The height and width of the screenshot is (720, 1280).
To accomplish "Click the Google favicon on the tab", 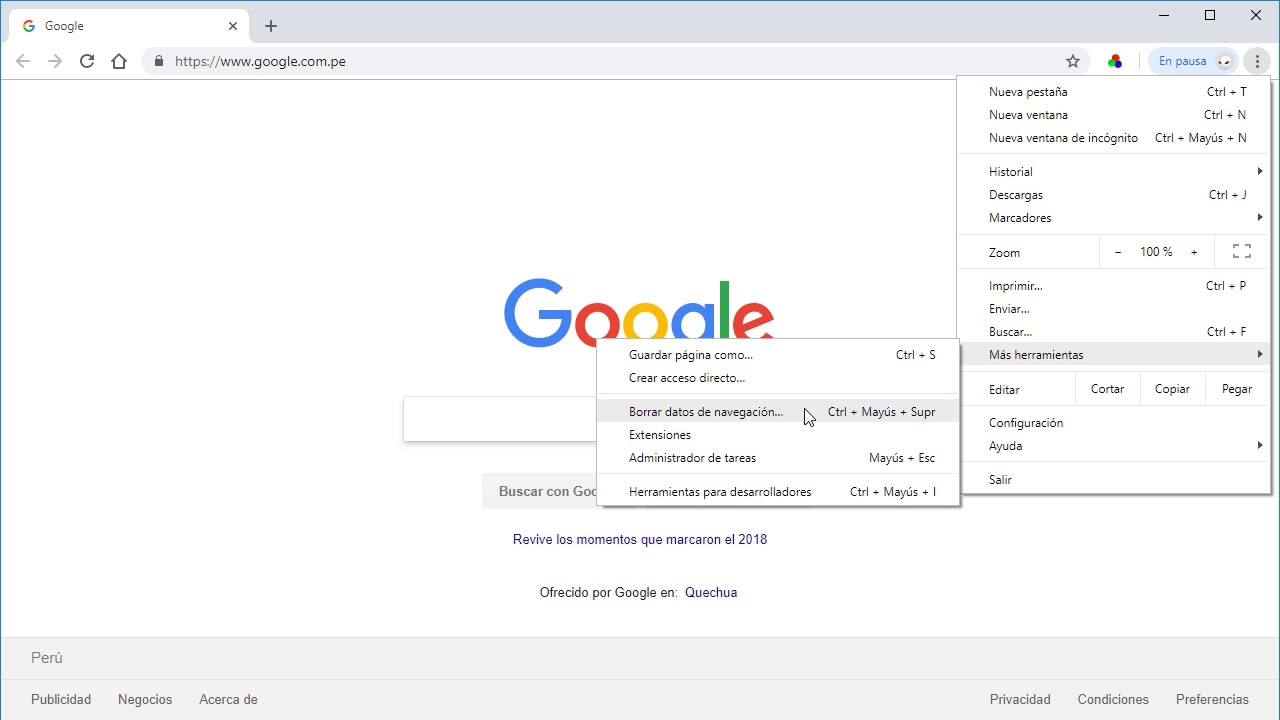I will click(28, 26).
